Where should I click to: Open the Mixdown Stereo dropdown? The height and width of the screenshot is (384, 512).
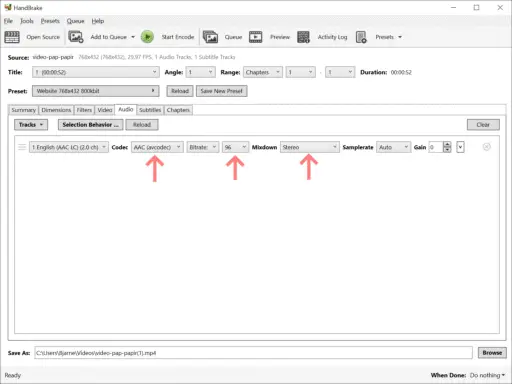point(310,147)
